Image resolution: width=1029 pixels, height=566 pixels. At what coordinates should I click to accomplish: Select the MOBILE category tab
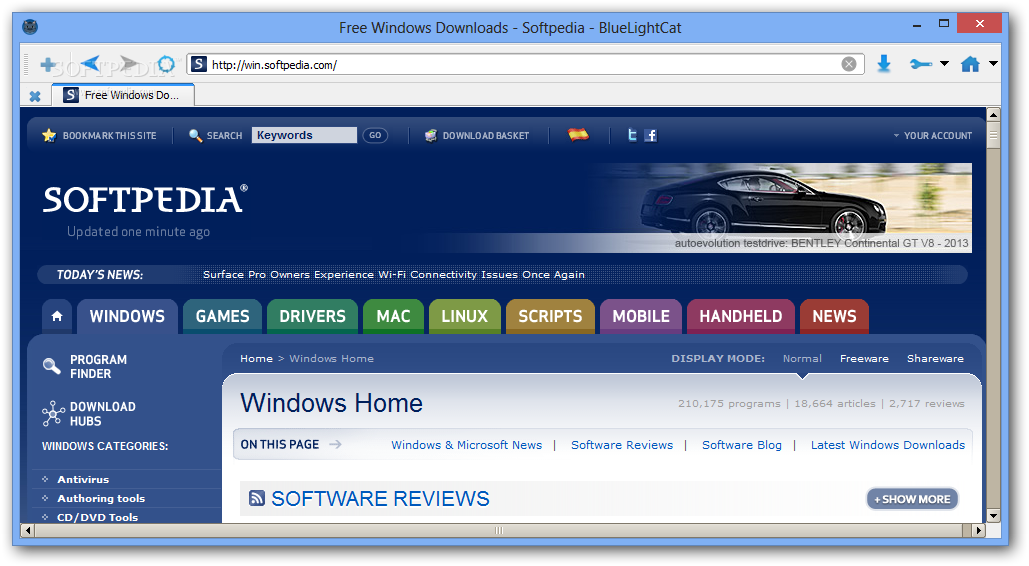pos(641,316)
